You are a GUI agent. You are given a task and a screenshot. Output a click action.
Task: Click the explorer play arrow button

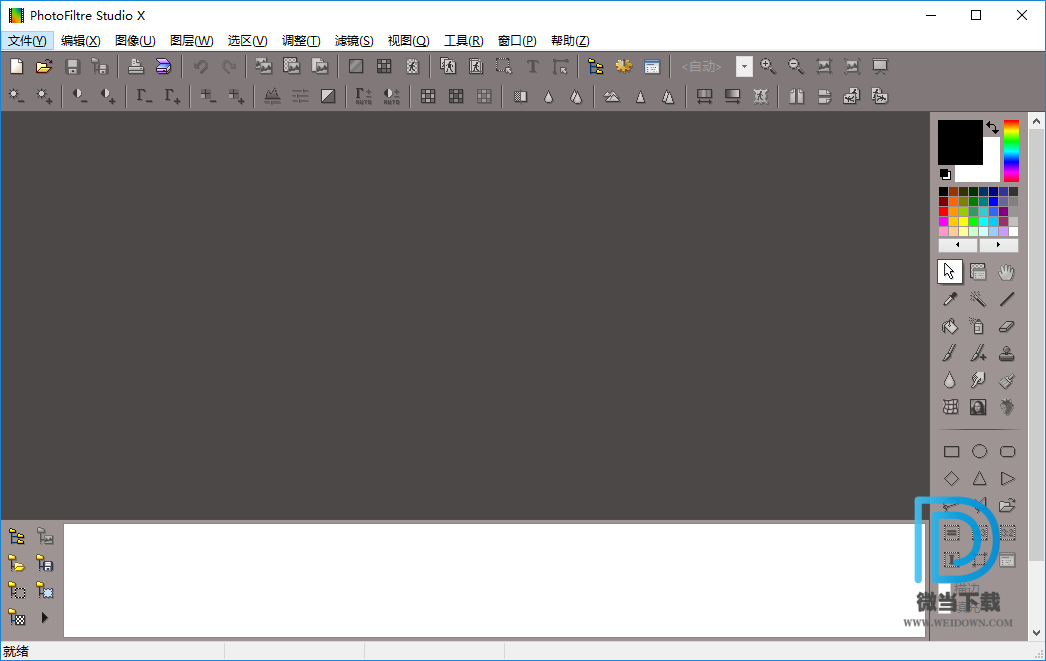coord(45,618)
